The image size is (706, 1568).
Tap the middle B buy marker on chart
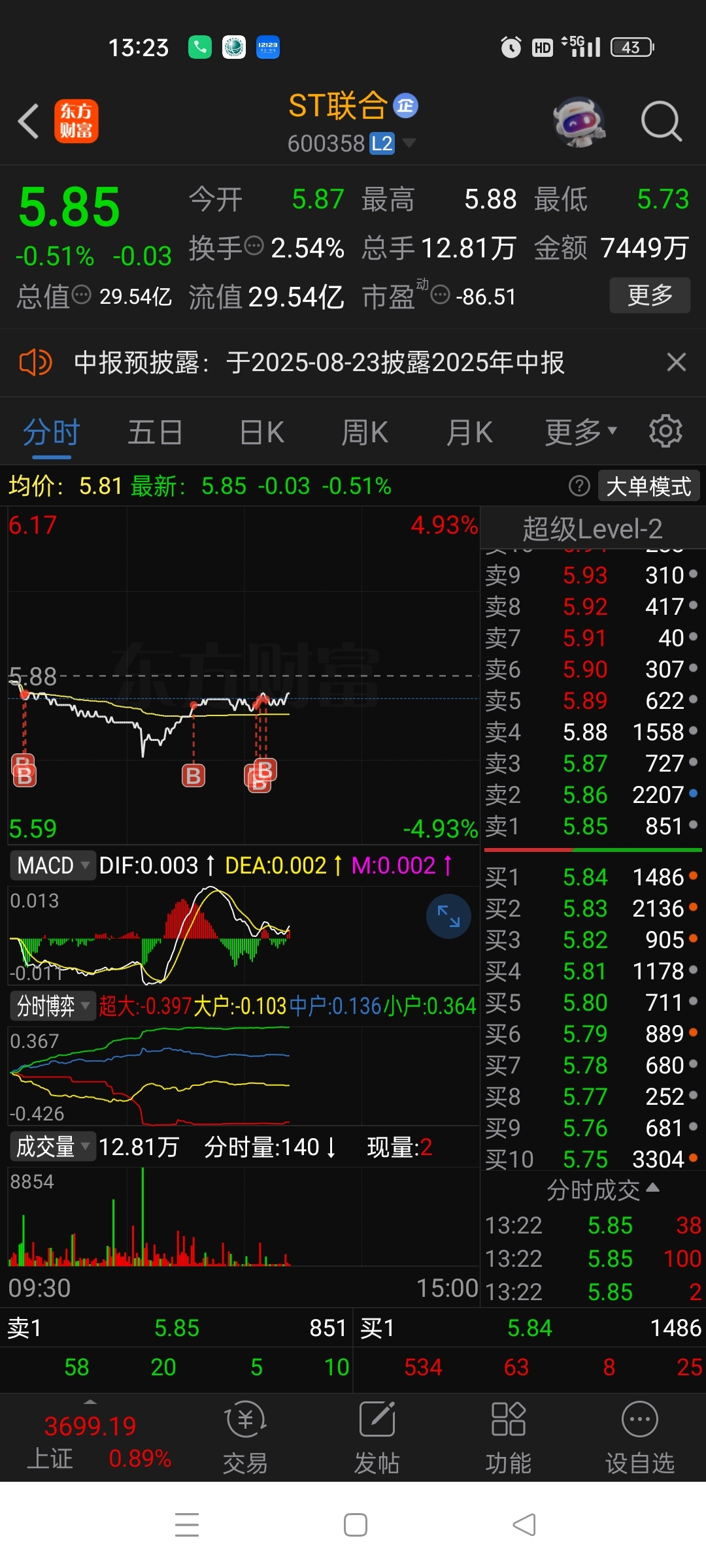coord(193,776)
